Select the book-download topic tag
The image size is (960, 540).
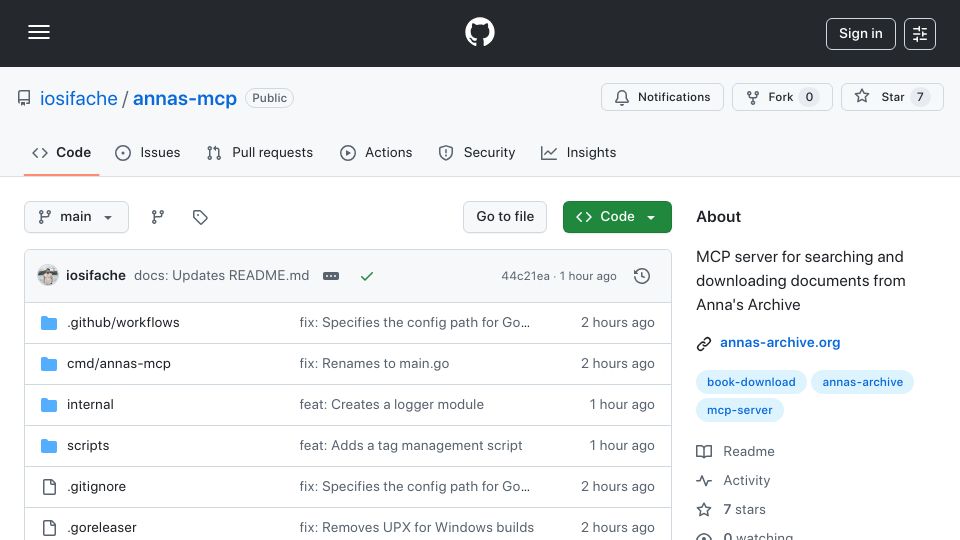(x=751, y=382)
